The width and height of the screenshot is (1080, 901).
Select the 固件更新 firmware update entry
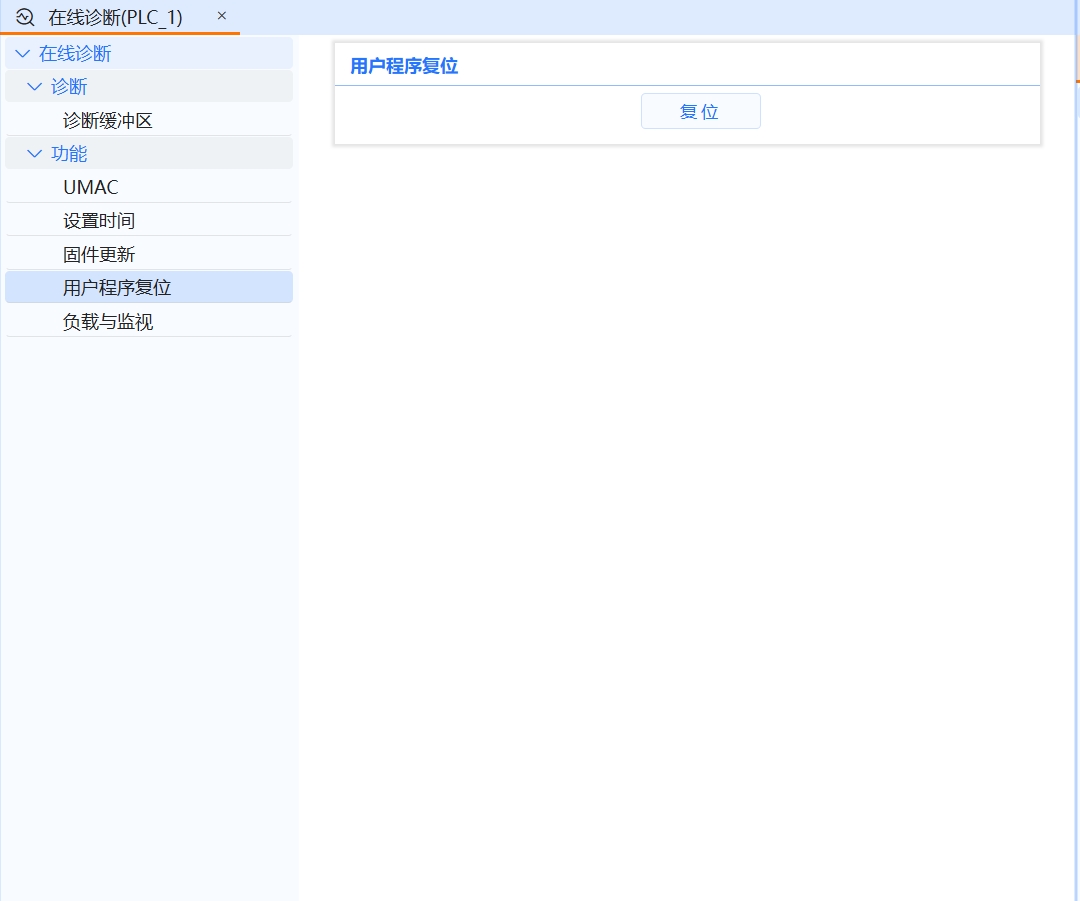[99, 253]
